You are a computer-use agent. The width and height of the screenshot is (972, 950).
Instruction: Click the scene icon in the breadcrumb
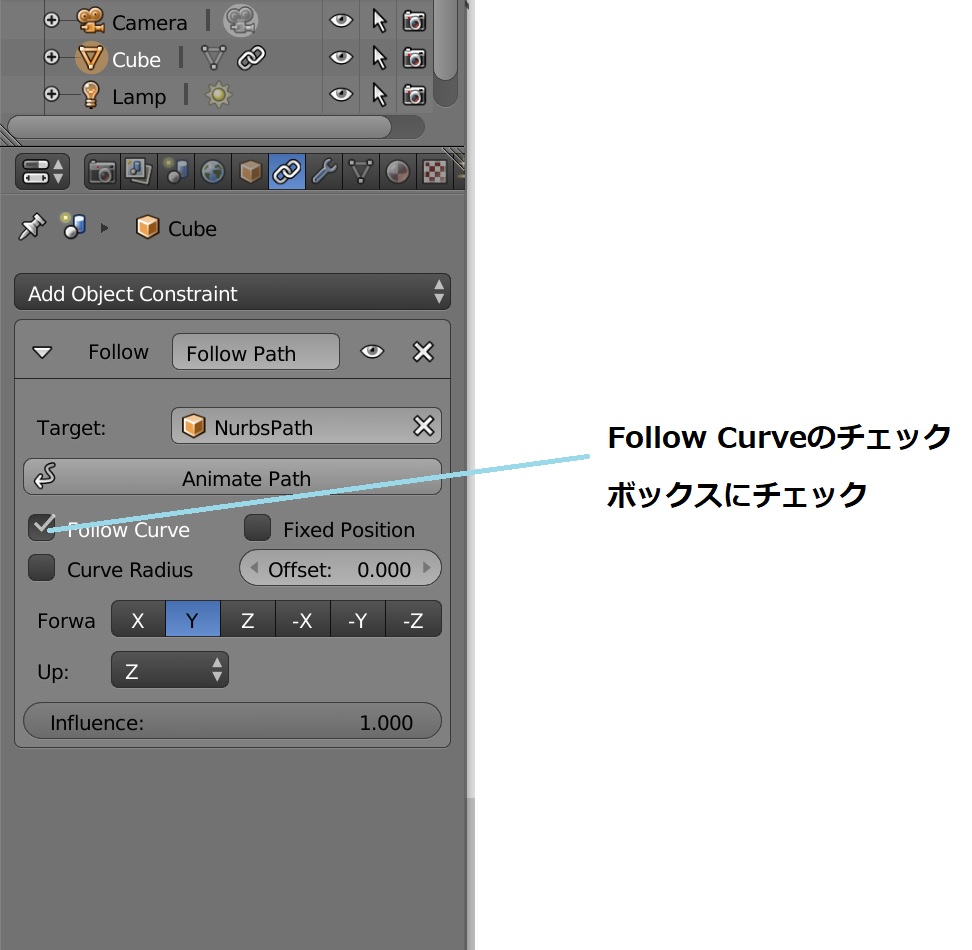[74, 226]
